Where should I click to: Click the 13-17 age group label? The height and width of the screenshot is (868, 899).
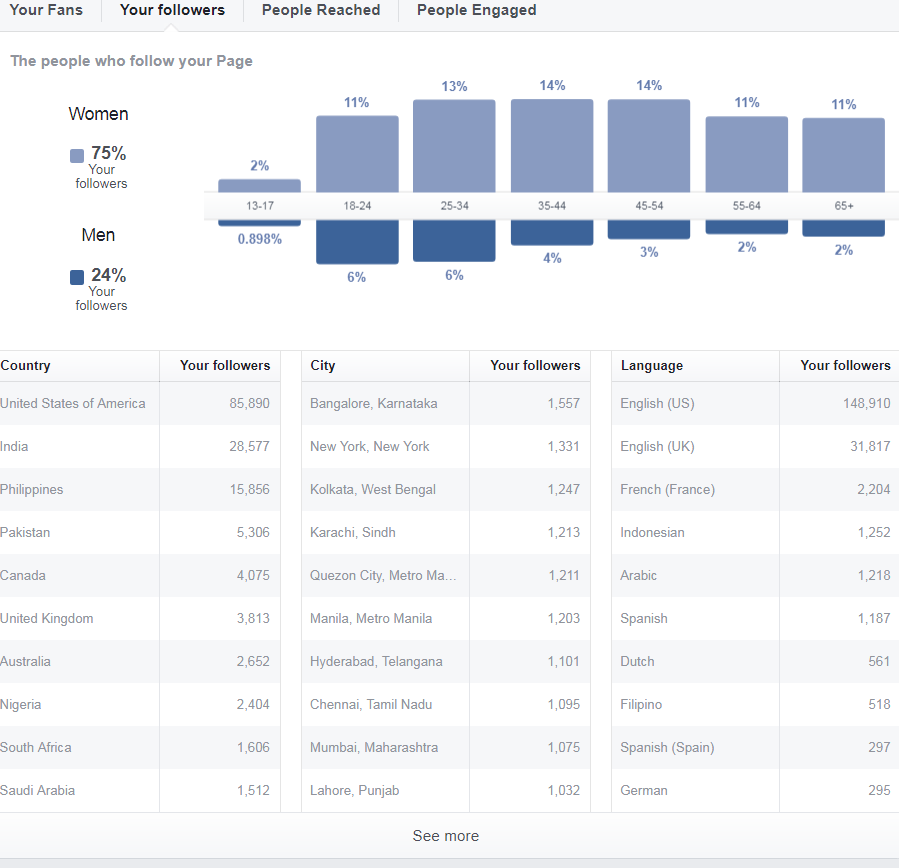pyautogui.click(x=260, y=206)
